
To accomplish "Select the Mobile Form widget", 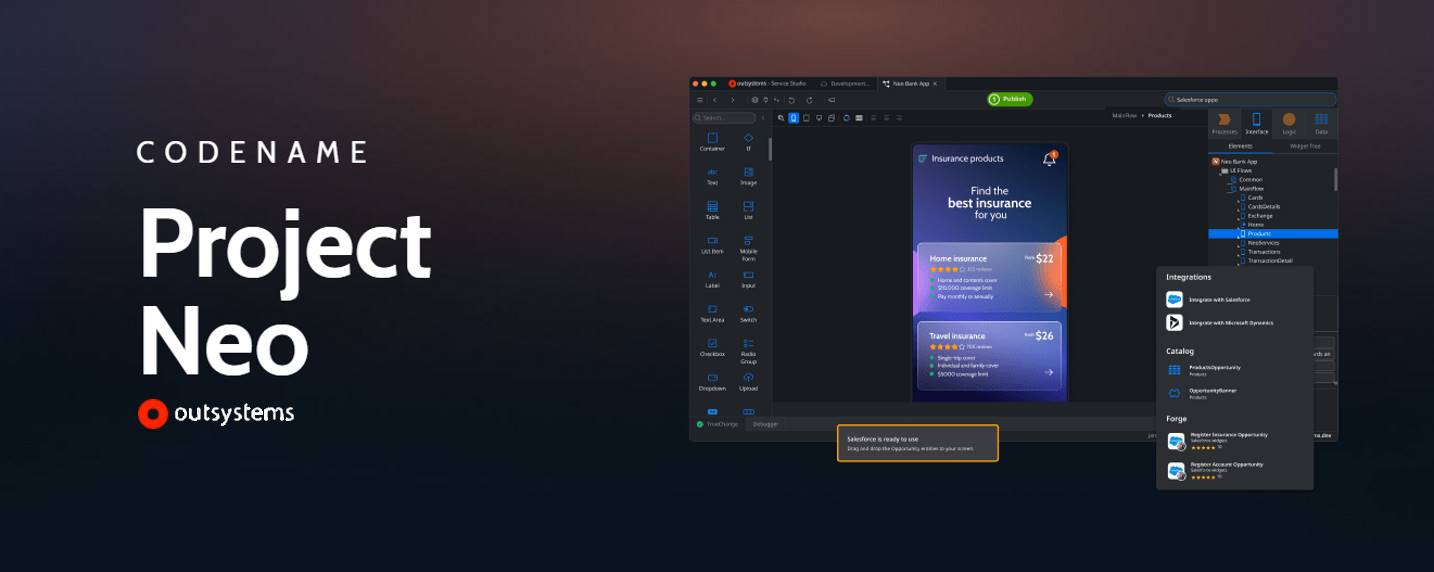I will pyautogui.click(x=748, y=247).
